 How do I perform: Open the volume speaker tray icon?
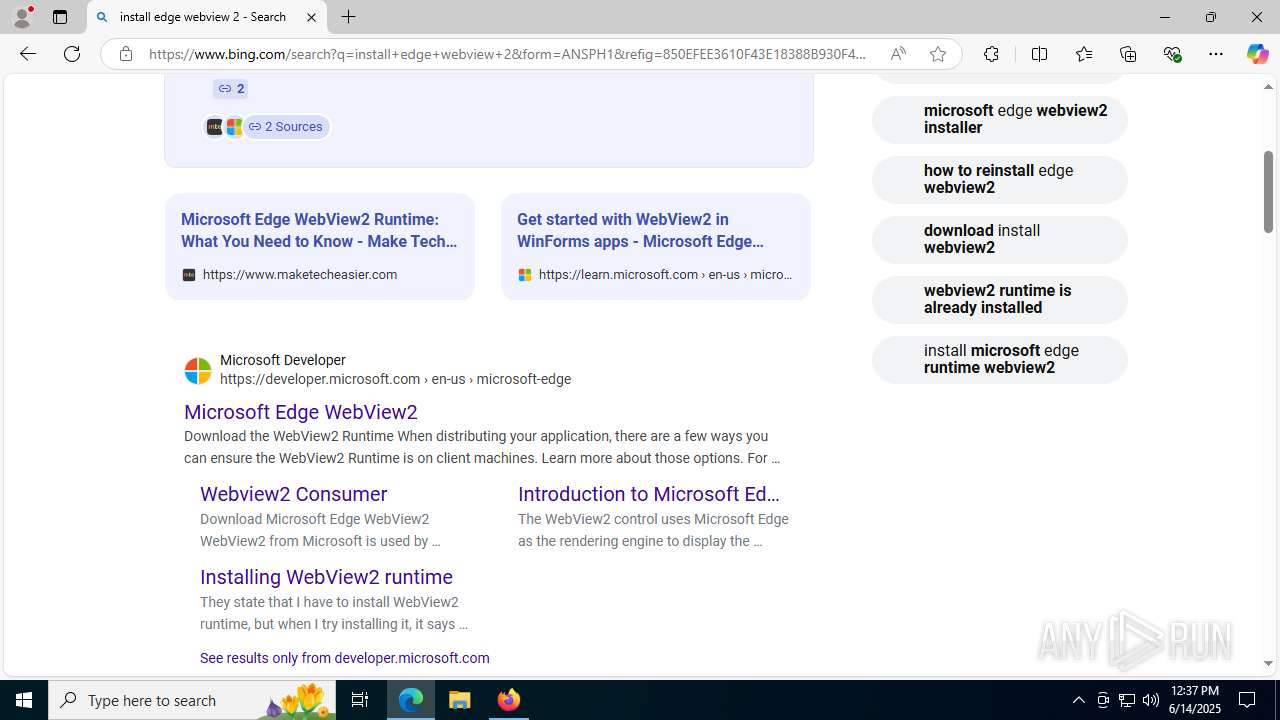tap(1151, 700)
